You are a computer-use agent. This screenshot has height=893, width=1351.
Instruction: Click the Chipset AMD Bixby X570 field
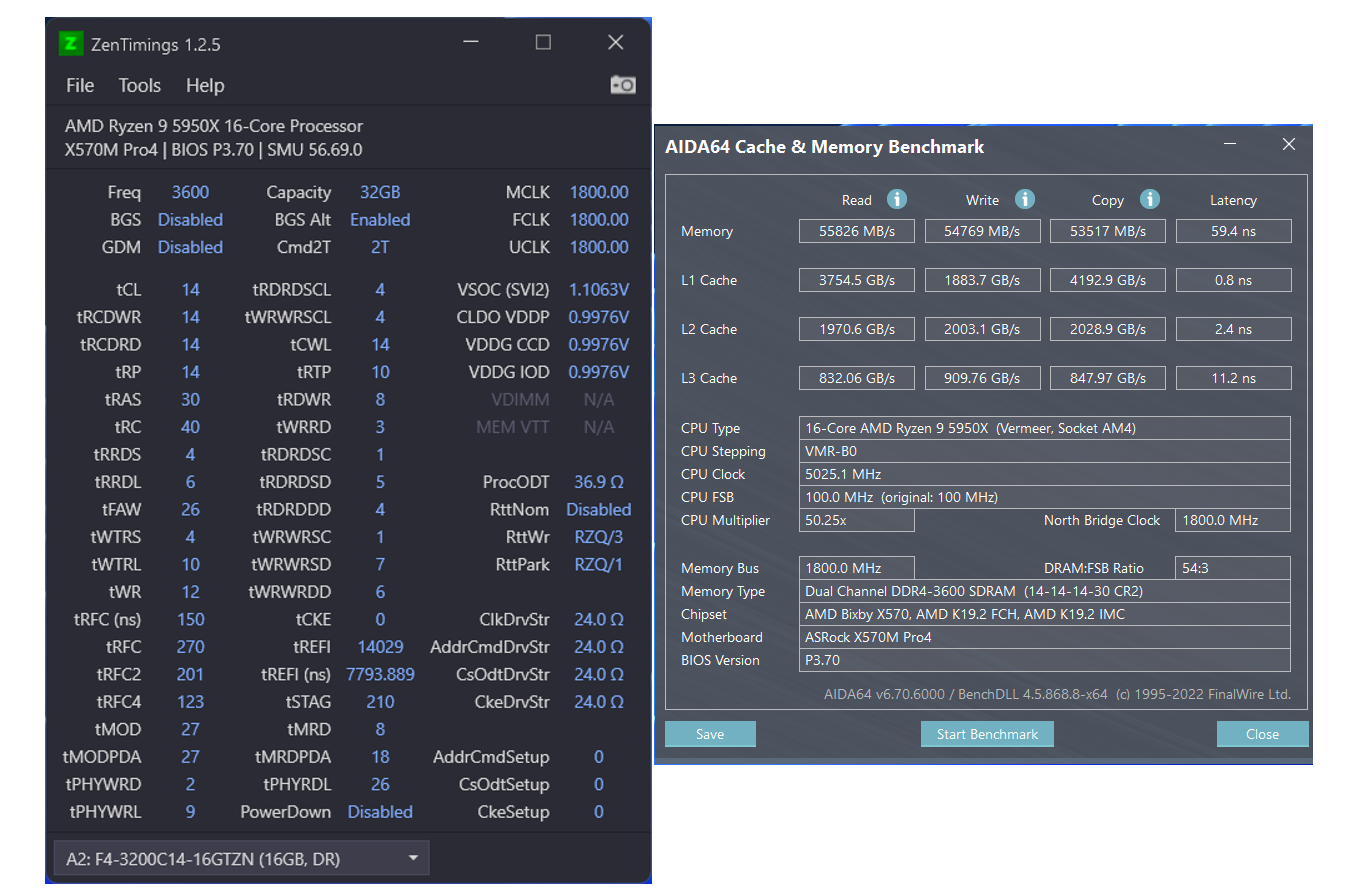(x=1045, y=614)
